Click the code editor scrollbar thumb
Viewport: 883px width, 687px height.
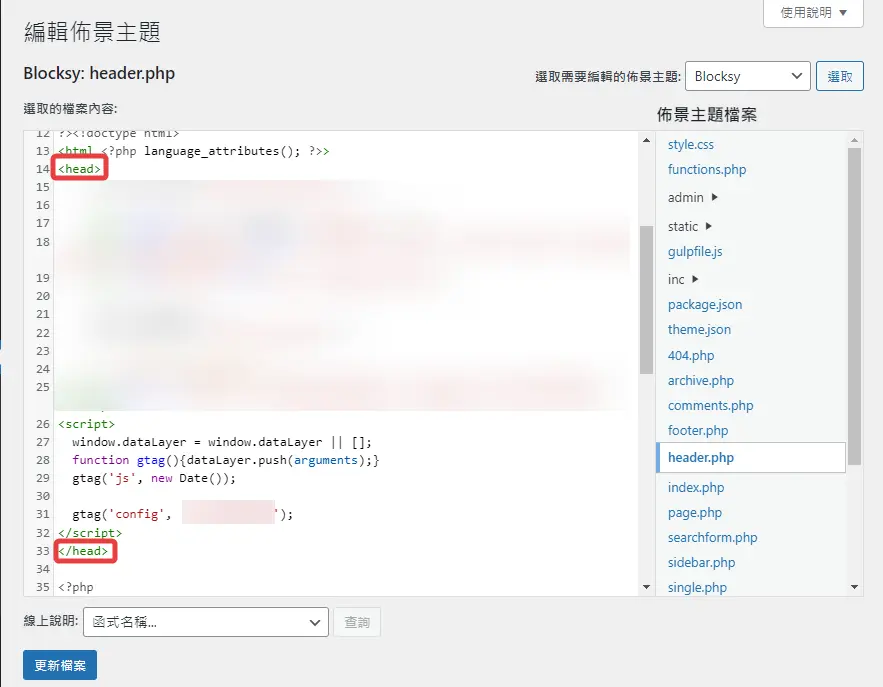(x=646, y=300)
